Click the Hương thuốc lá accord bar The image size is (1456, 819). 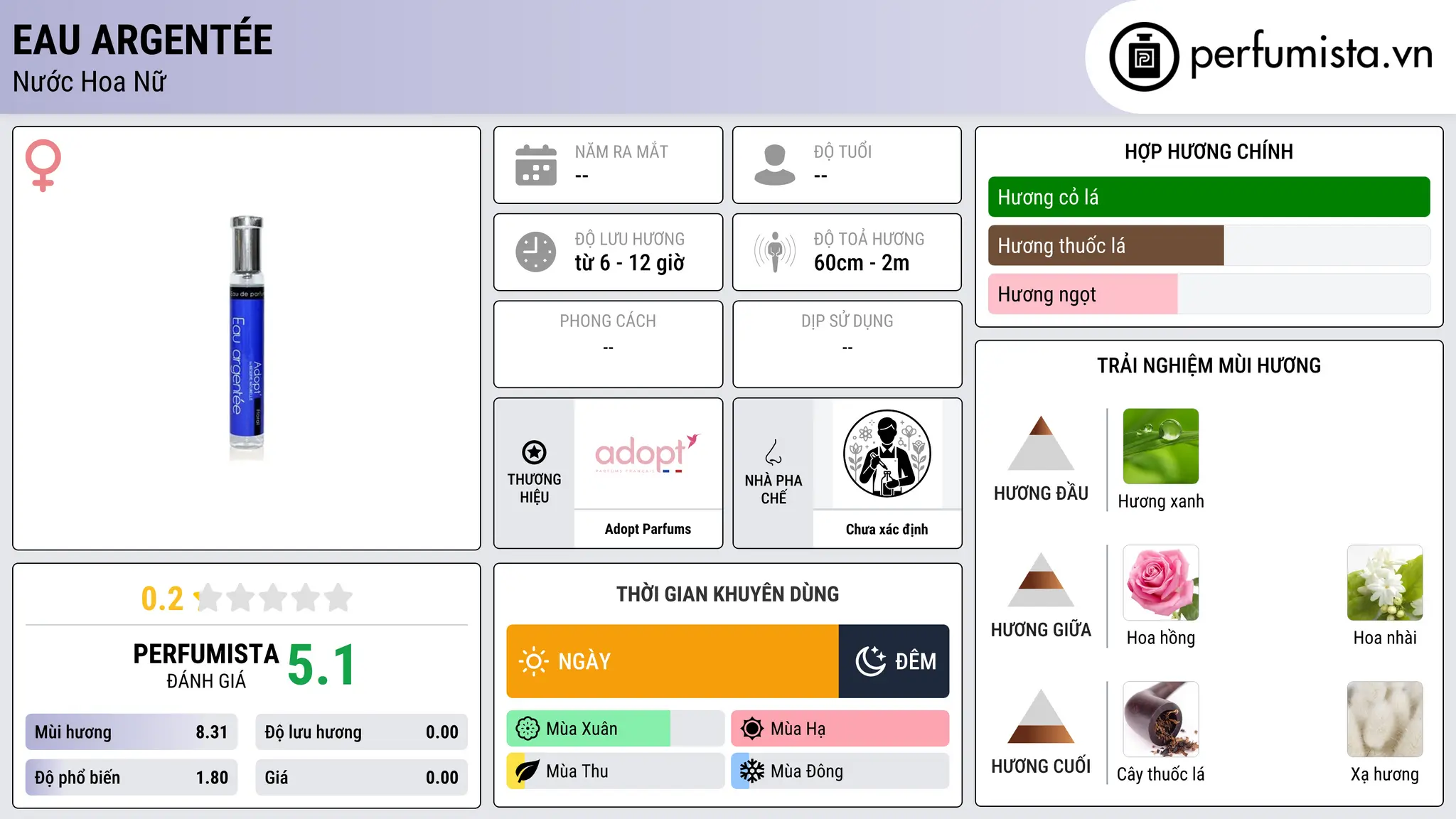pos(1209,245)
